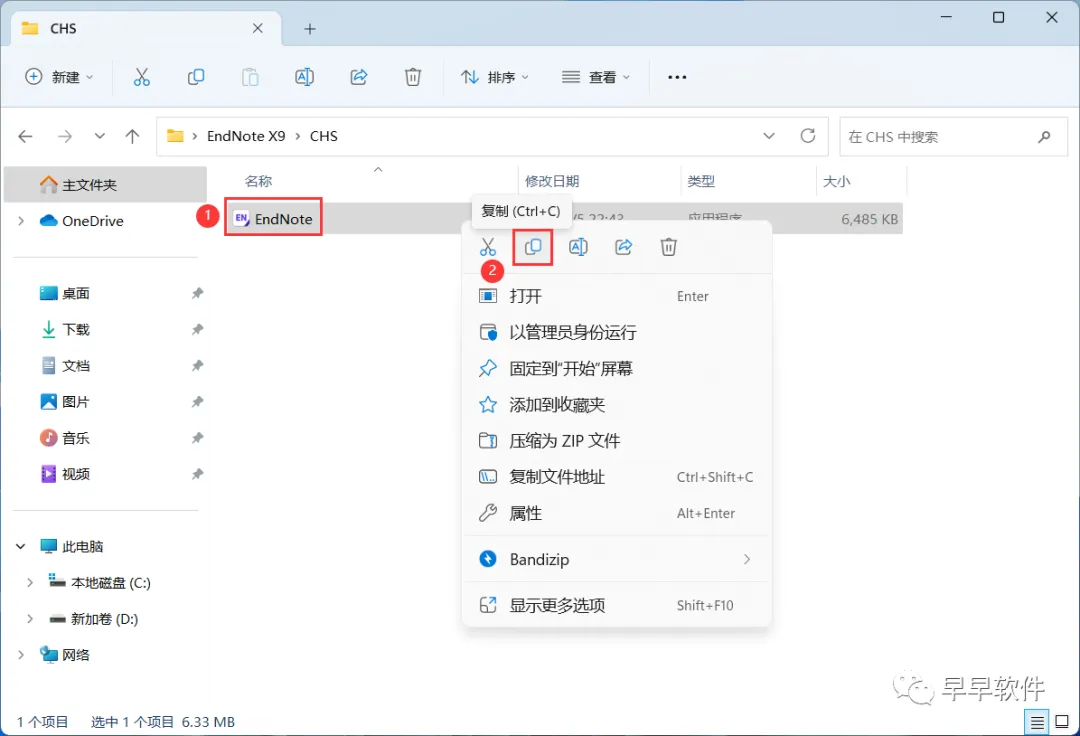
Task: Go back with the left arrow
Action: click(25, 136)
